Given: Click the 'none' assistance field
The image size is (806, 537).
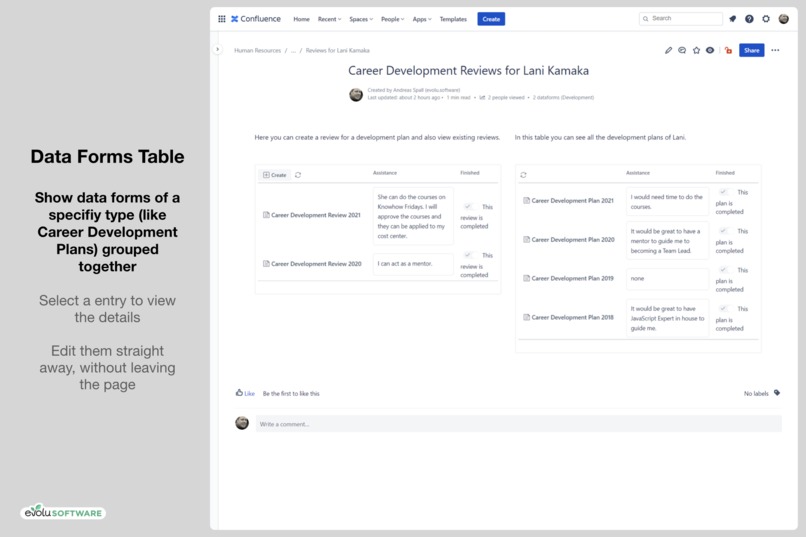Looking at the screenshot, I should tap(667, 278).
